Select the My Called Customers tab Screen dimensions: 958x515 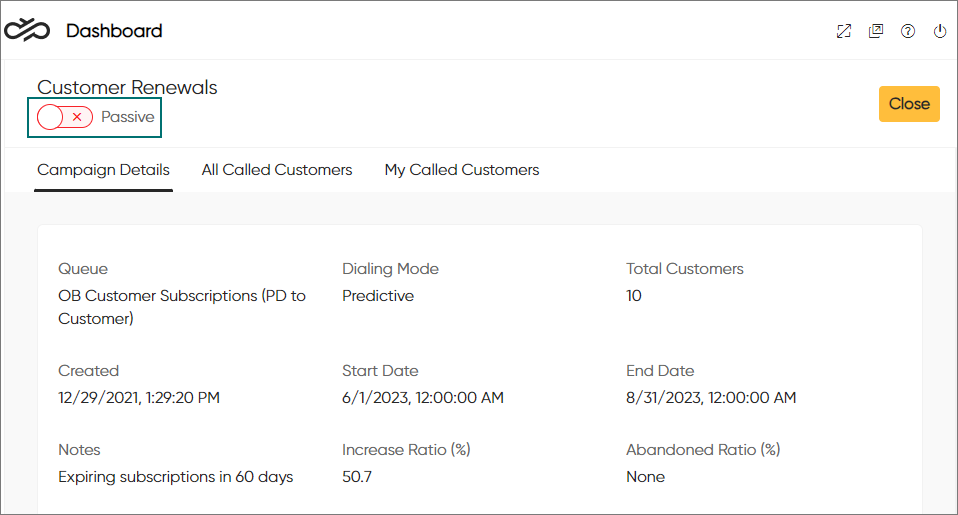[462, 170]
